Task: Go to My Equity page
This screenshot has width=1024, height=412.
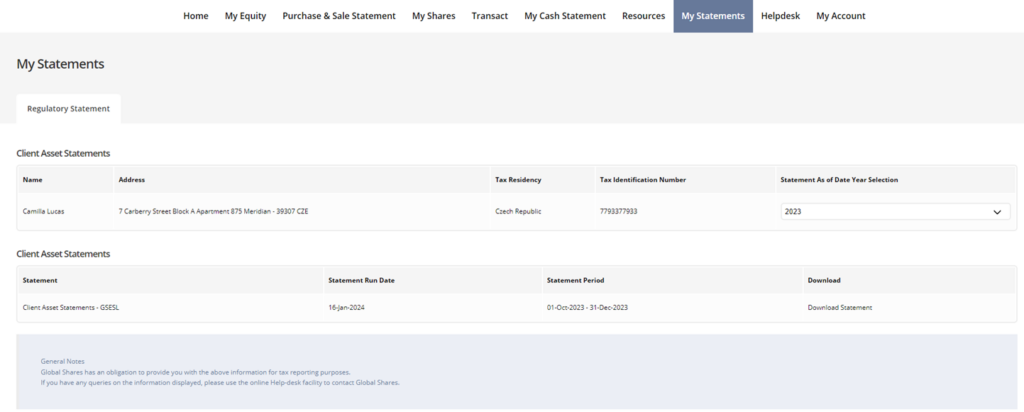Action: click(x=246, y=16)
